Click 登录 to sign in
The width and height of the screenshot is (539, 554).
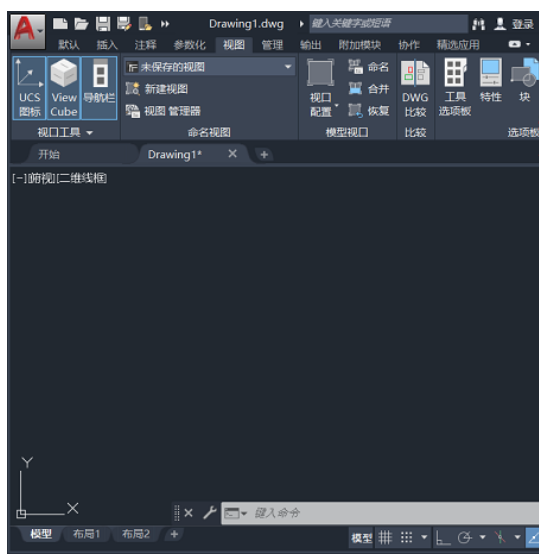tap(523, 24)
